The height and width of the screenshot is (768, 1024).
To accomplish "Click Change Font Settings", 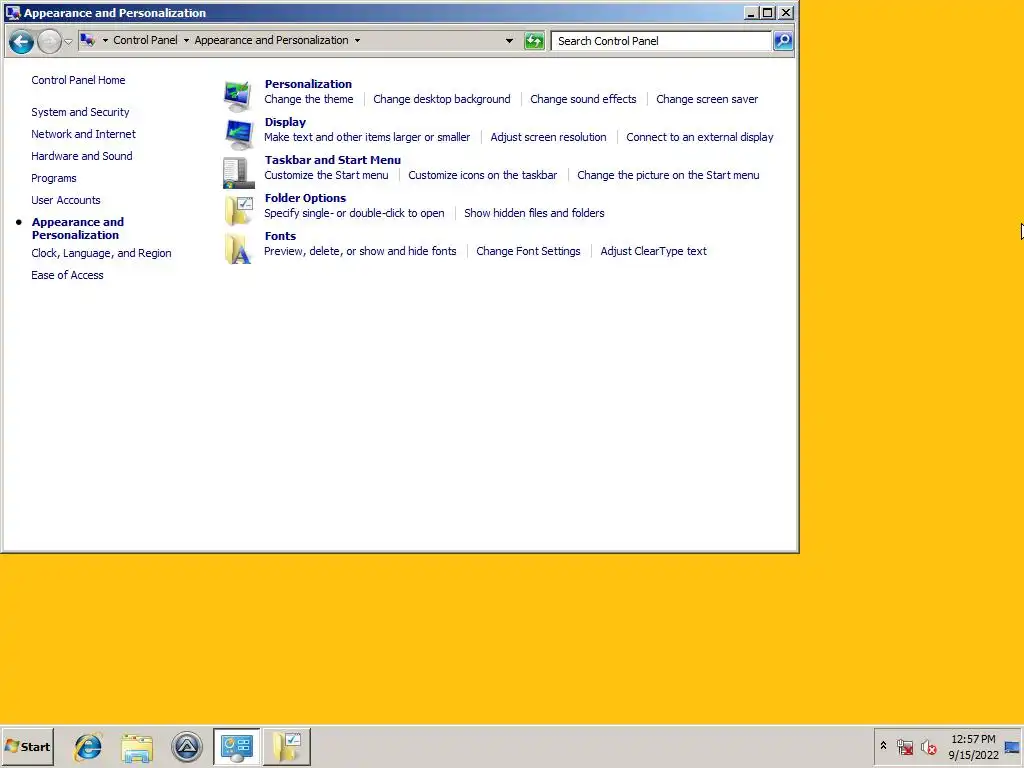I will coord(528,251).
